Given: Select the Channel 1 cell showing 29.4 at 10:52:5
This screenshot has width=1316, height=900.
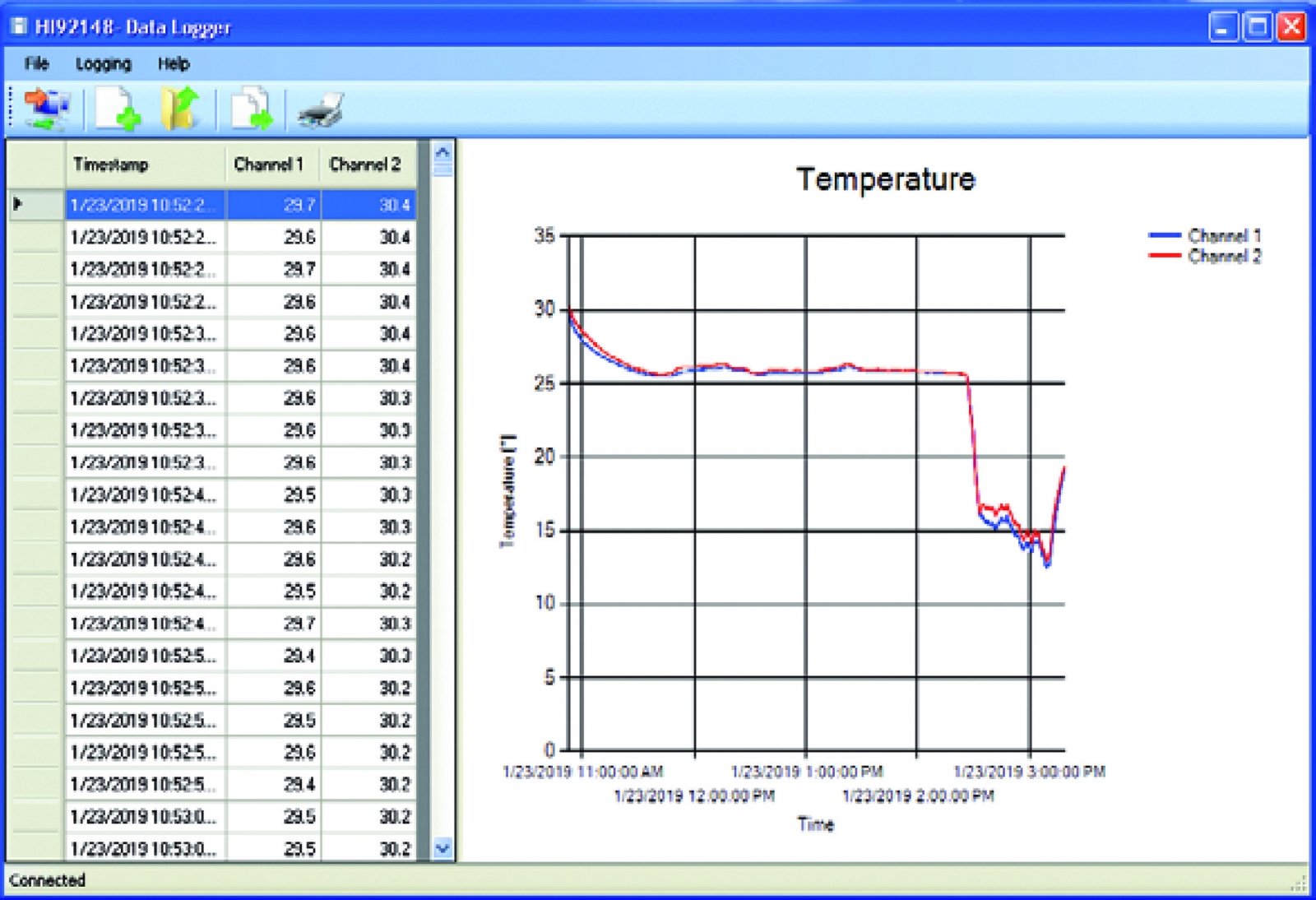Looking at the screenshot, I should tap(275, 656).
